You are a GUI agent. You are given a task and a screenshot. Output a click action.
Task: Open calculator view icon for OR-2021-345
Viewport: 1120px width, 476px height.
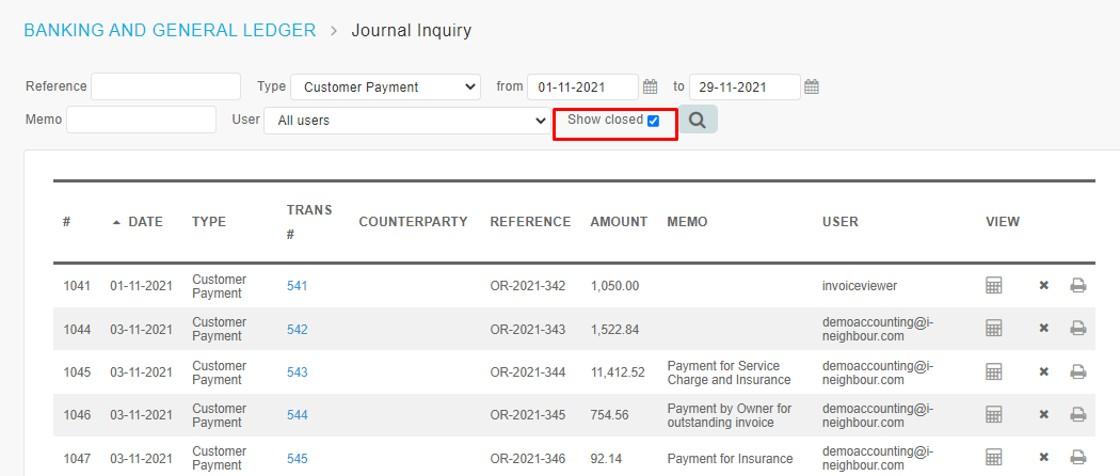994,415
